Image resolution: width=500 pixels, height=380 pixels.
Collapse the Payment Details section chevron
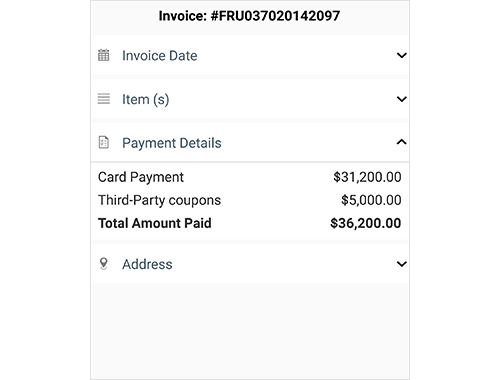tap(402, 142)
